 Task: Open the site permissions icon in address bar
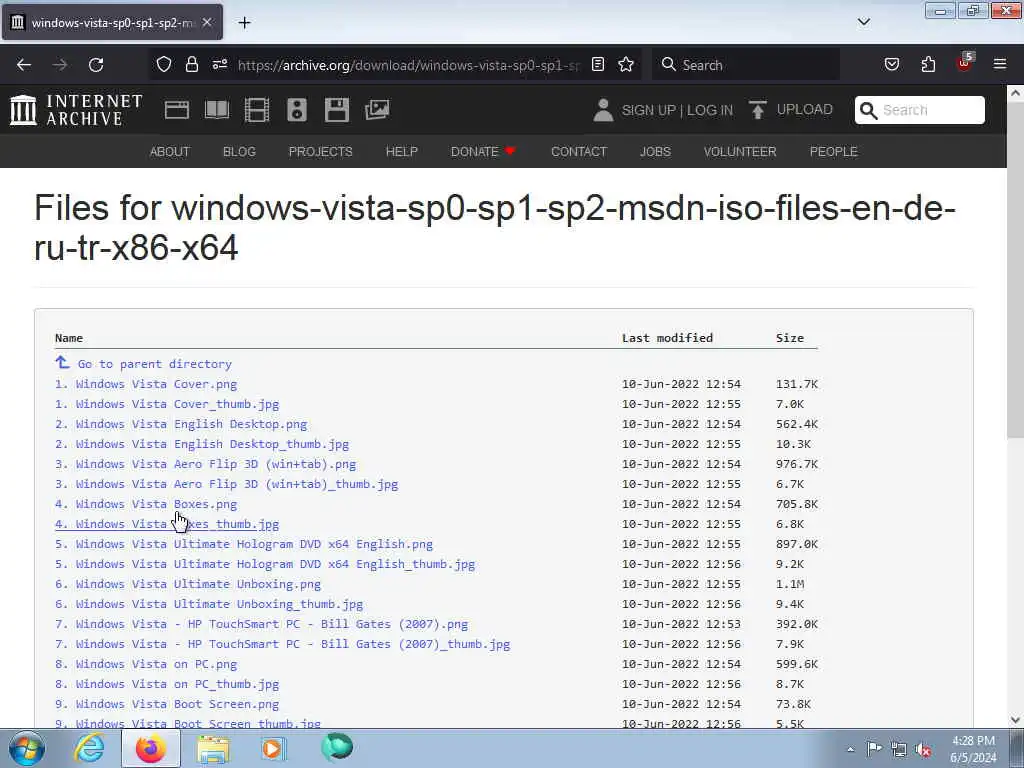tap(219, 64)
